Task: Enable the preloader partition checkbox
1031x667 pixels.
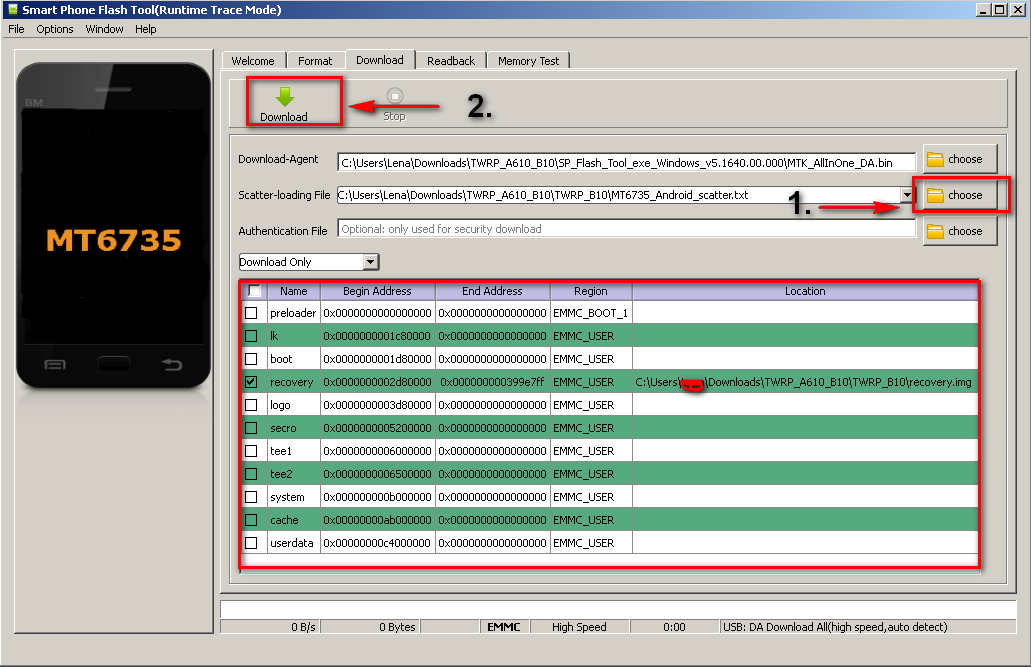Action: tap(251, 313)
